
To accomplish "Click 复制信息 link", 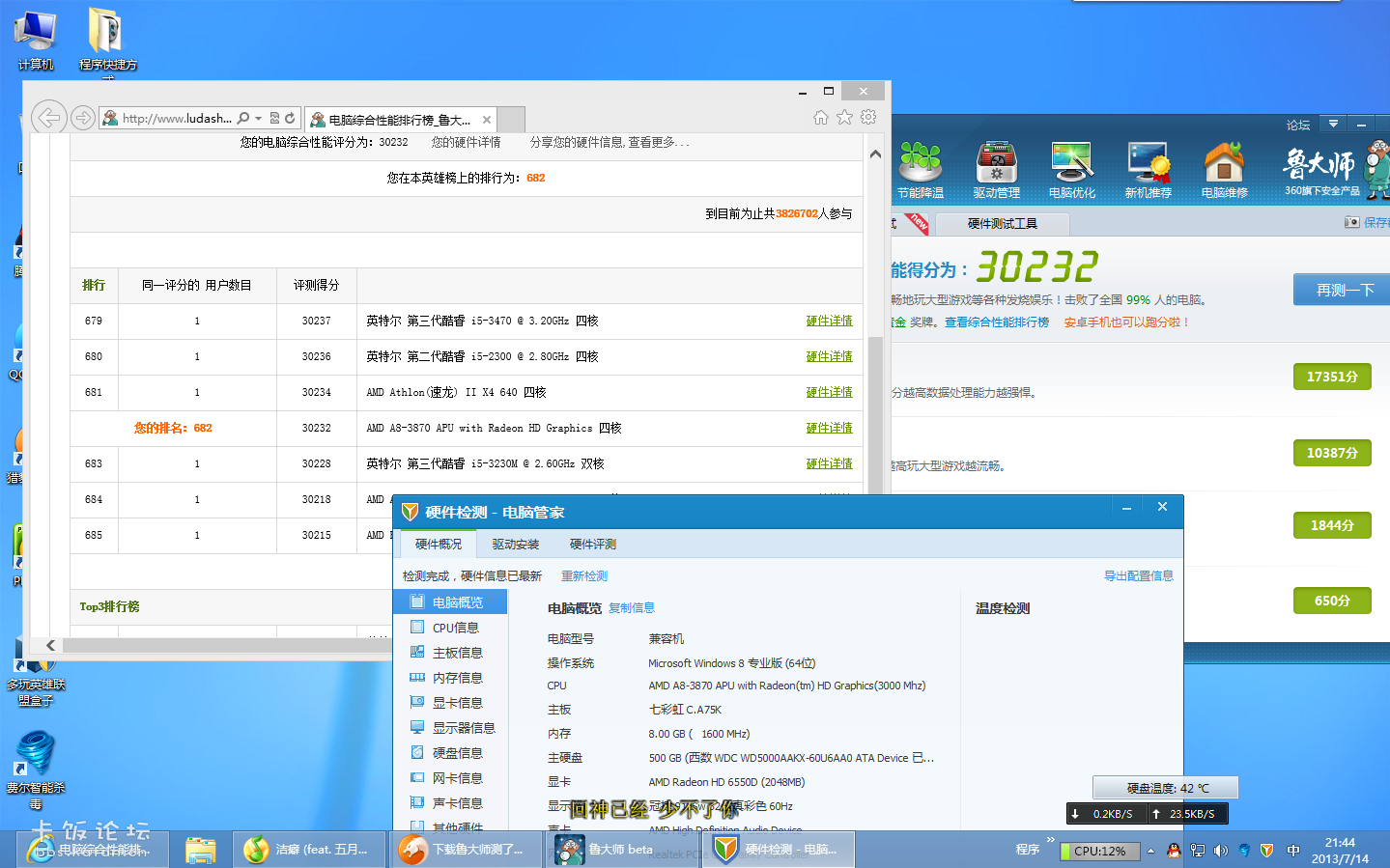I will [x=632, y=608].
